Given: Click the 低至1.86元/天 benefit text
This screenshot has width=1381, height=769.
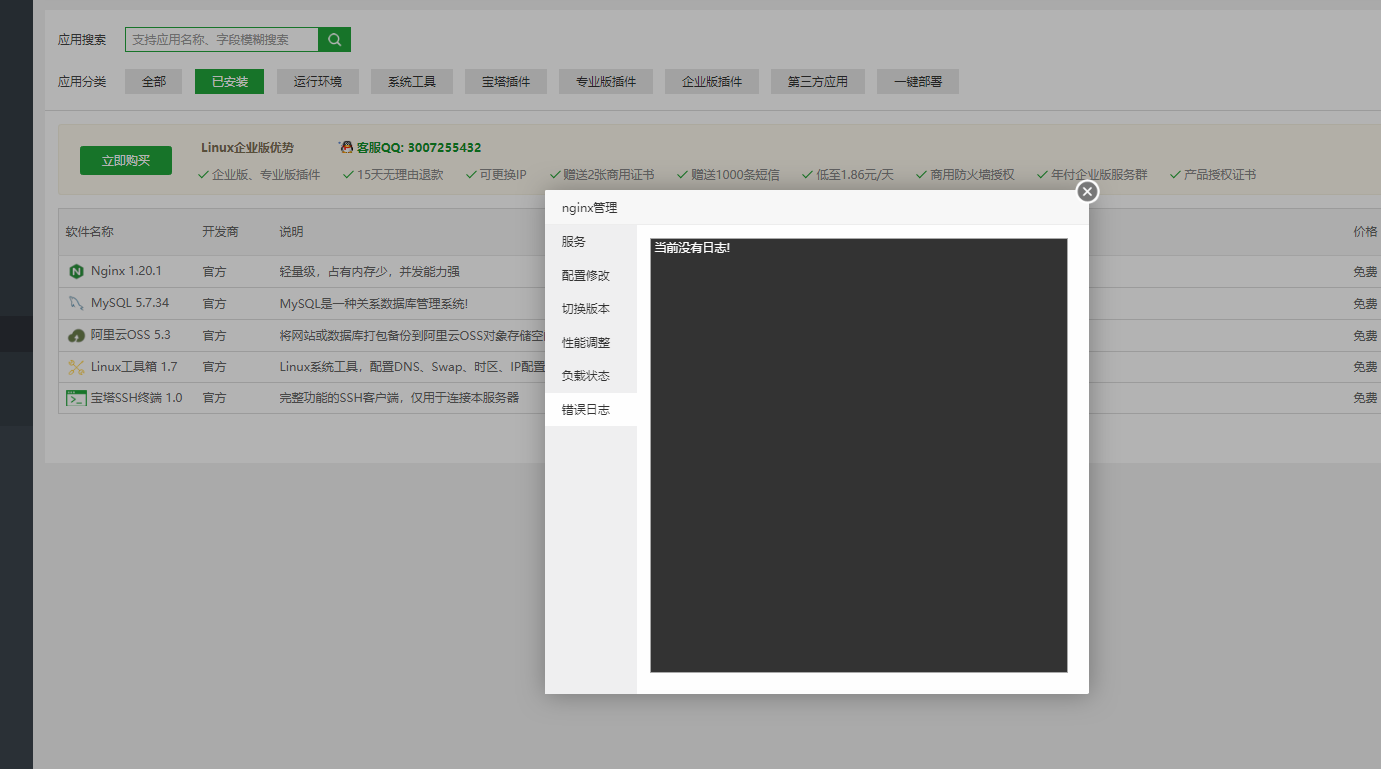Looking at the screenshot, I should point(855,175).
